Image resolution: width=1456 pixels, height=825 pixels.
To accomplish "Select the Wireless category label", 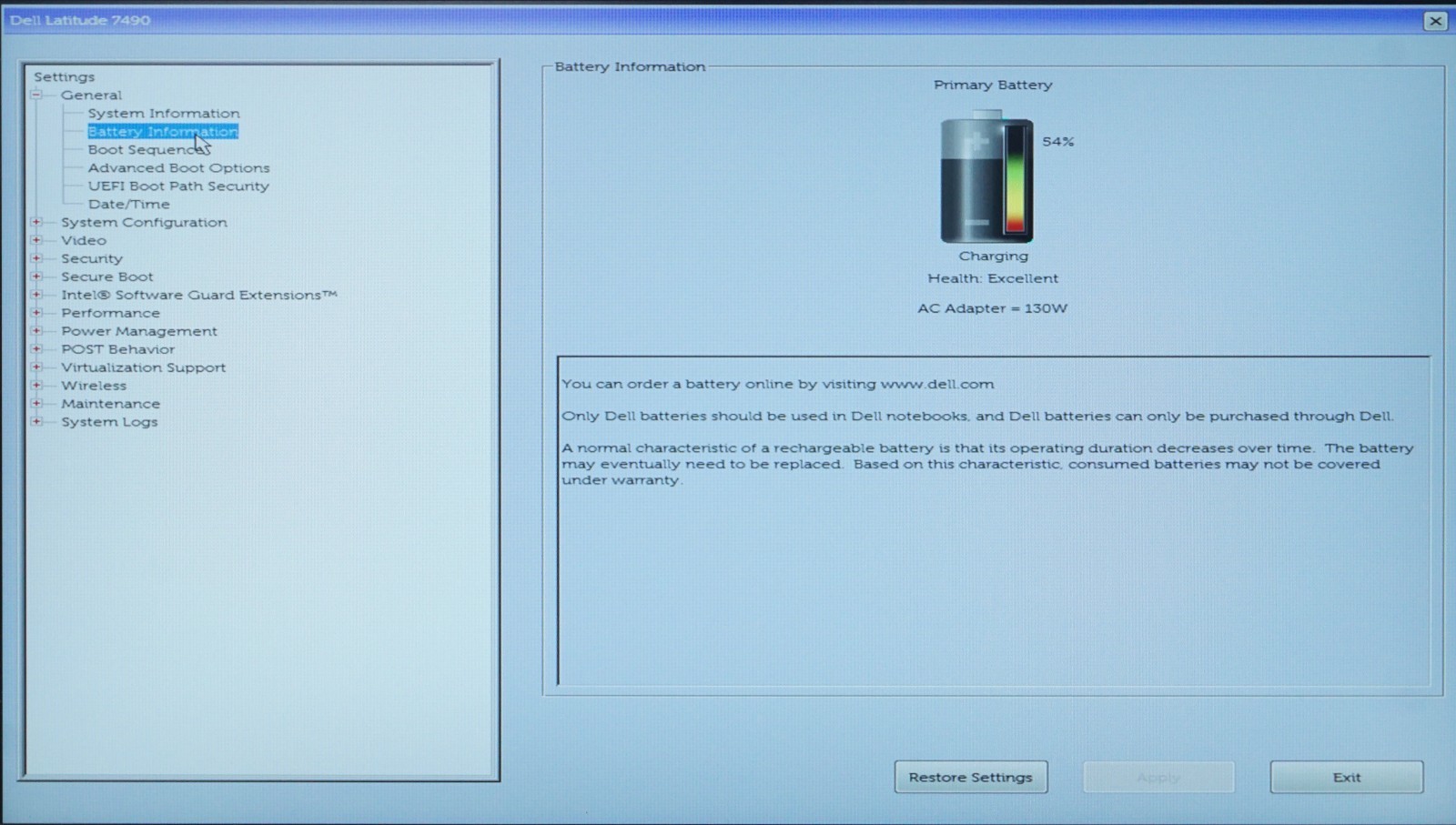I will (x=94, y=387).
